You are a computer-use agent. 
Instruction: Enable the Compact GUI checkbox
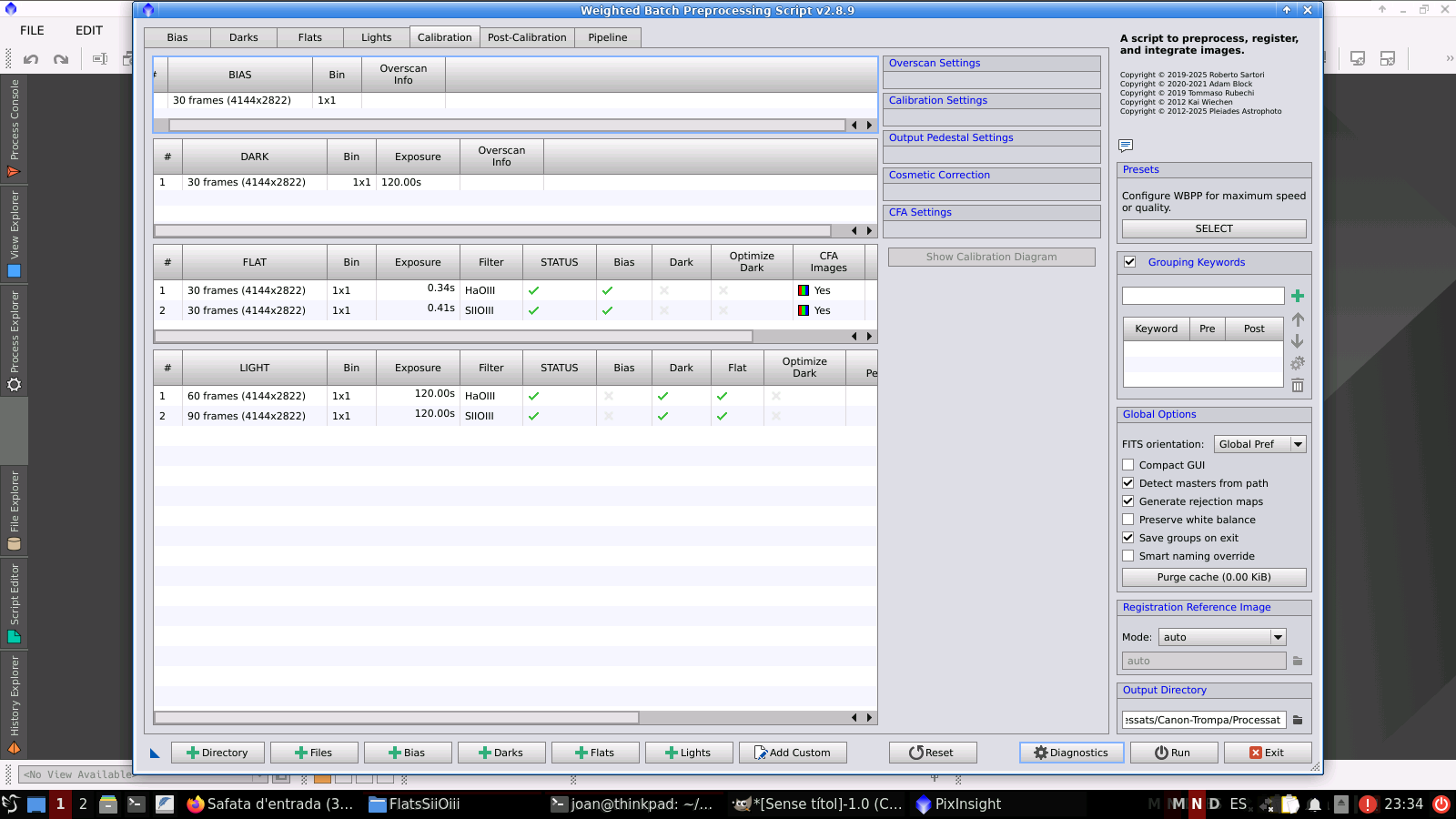[x=1128, y=465]
